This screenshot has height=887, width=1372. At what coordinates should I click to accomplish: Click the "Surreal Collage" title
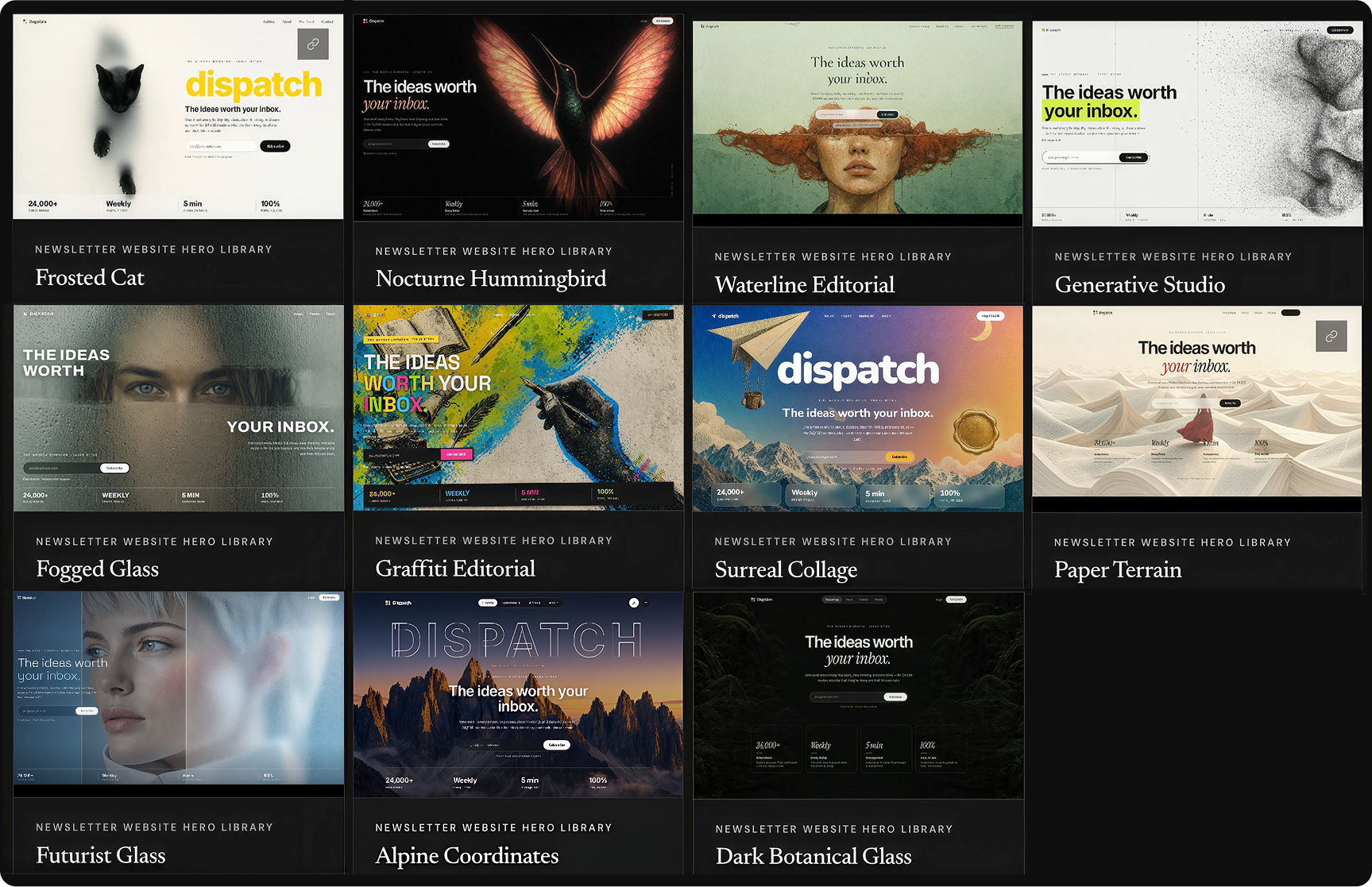pyautogui.click(x=786, y=570)
